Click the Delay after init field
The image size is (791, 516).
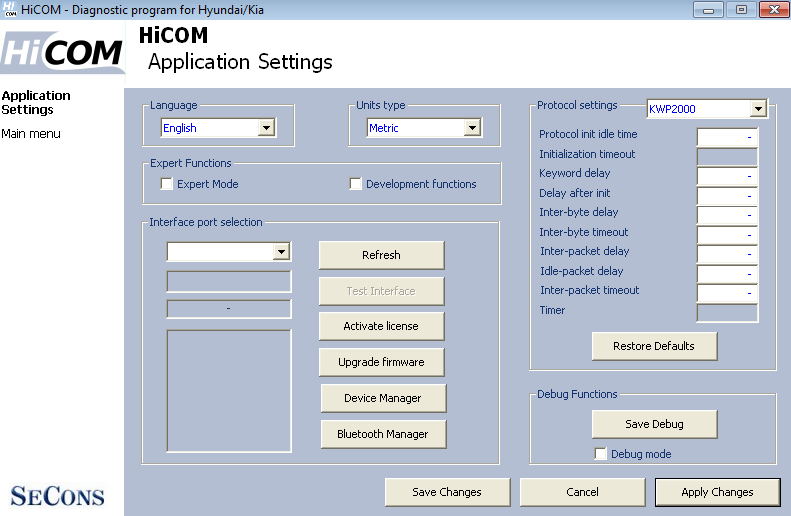[727, 196]
